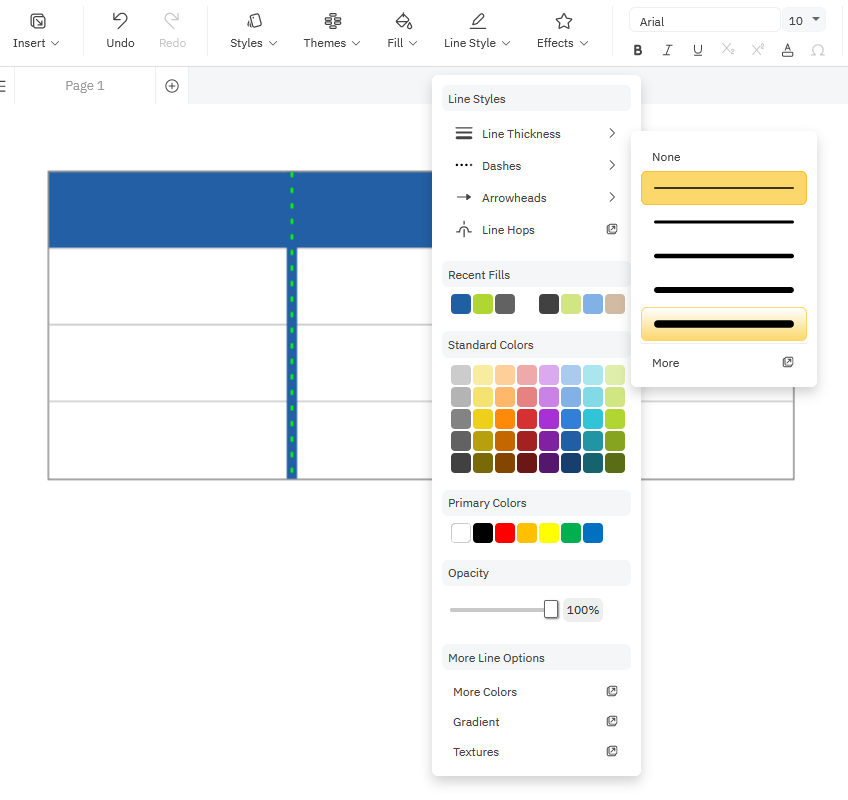The height and width of the screenshot is (800, 848).
Task: Click the Arial font name field
Action: click(x=704, y=21)
